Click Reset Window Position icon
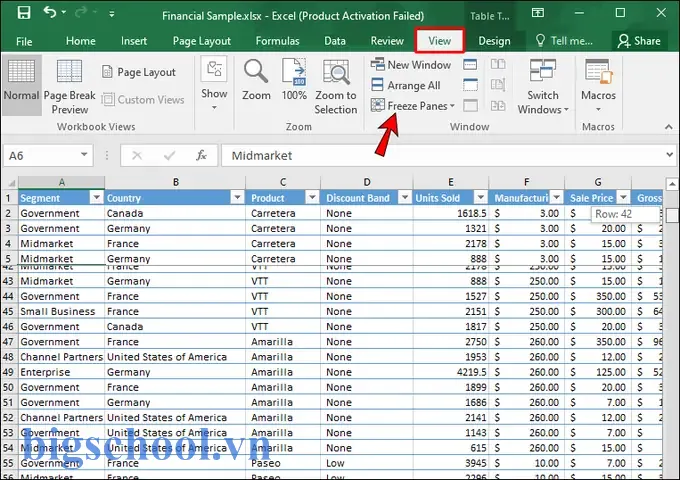Viewport: 680px width, 480px height. pyautogui.click(x=498, y=105)
